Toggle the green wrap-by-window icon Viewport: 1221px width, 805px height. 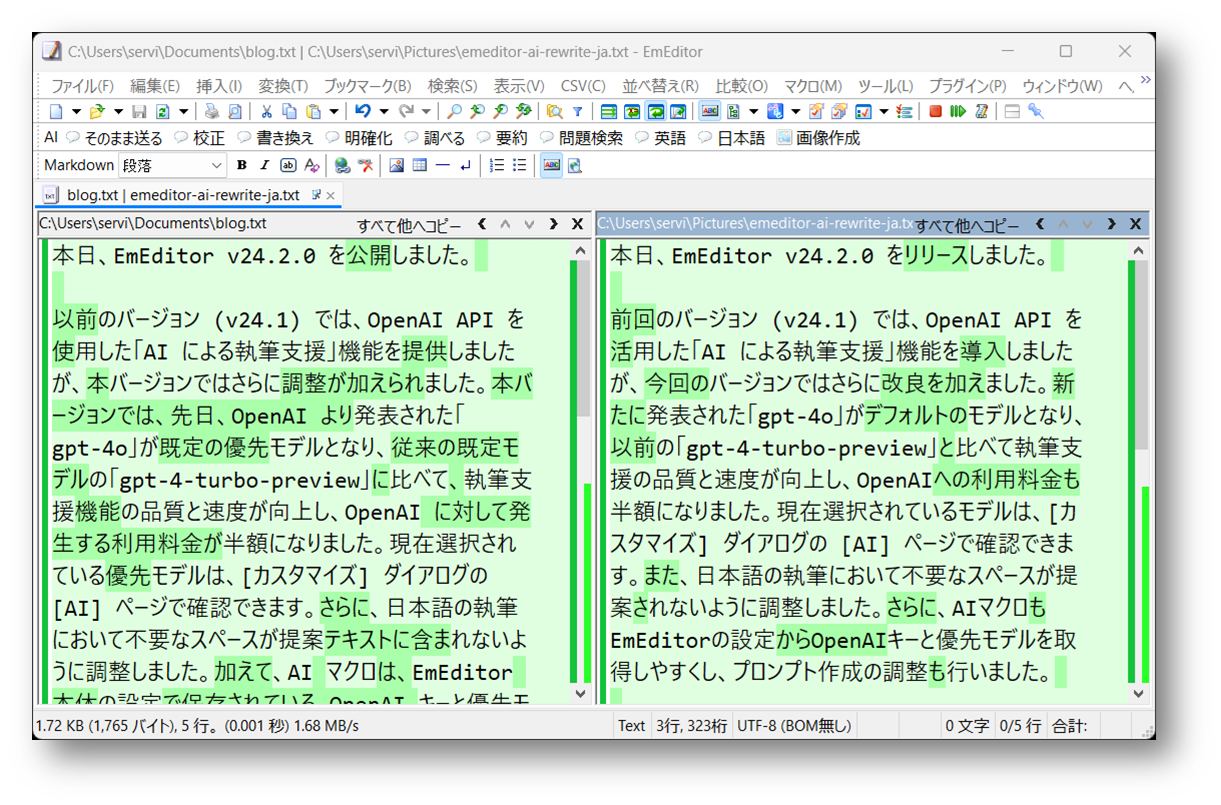(x=657, y=112)
